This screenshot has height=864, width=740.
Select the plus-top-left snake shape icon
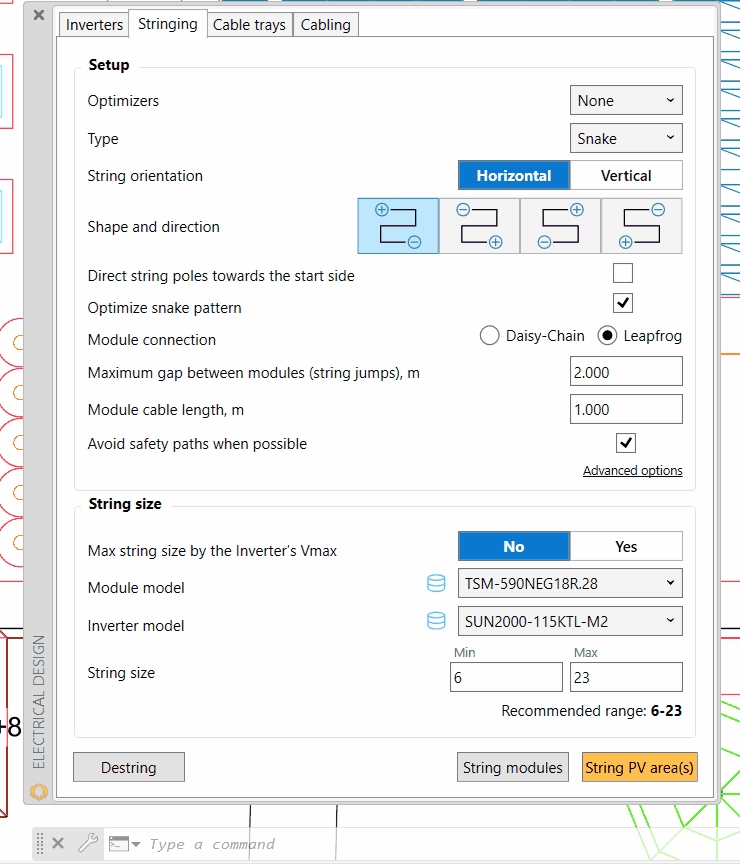398,226
